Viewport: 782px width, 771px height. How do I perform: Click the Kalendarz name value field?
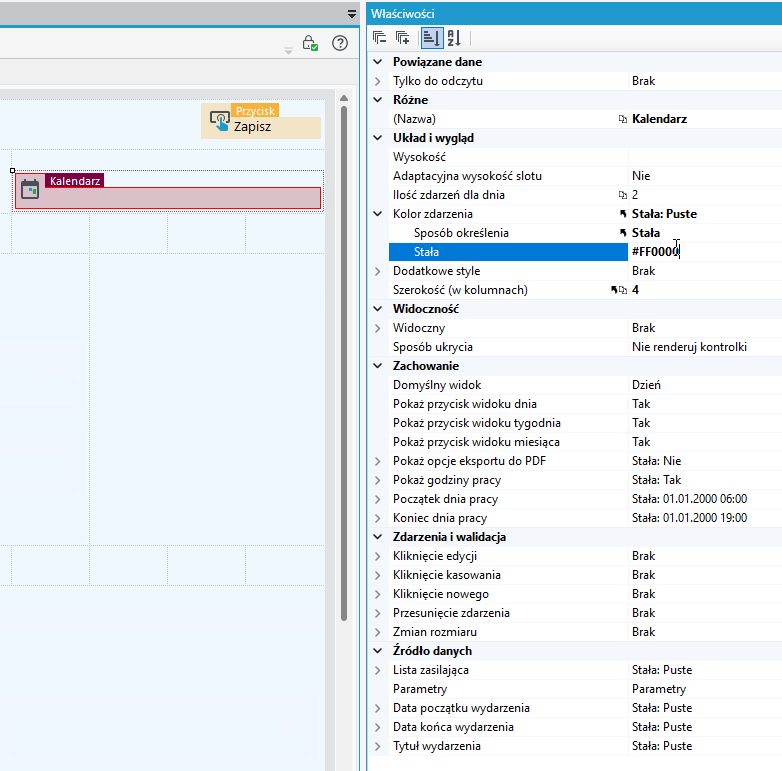[x=705, y=119]
